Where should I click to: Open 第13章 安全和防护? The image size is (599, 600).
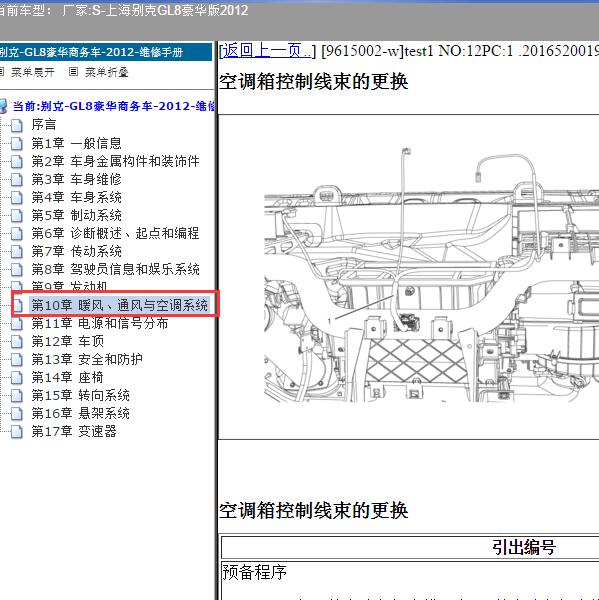(87, 359)
